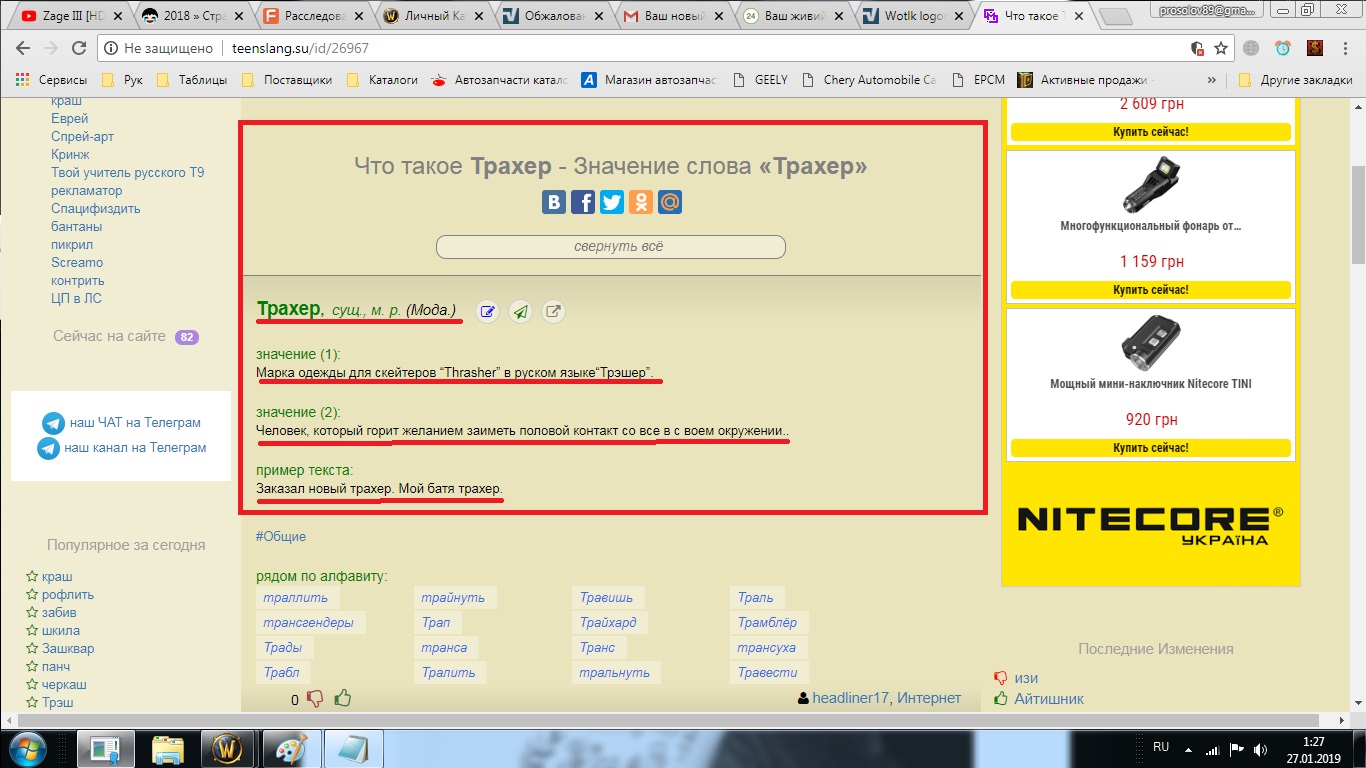This screenshot has width=1366, height=768.
Task: Switch to the Wotlk logo browser tab
Action: pos(911,16)
